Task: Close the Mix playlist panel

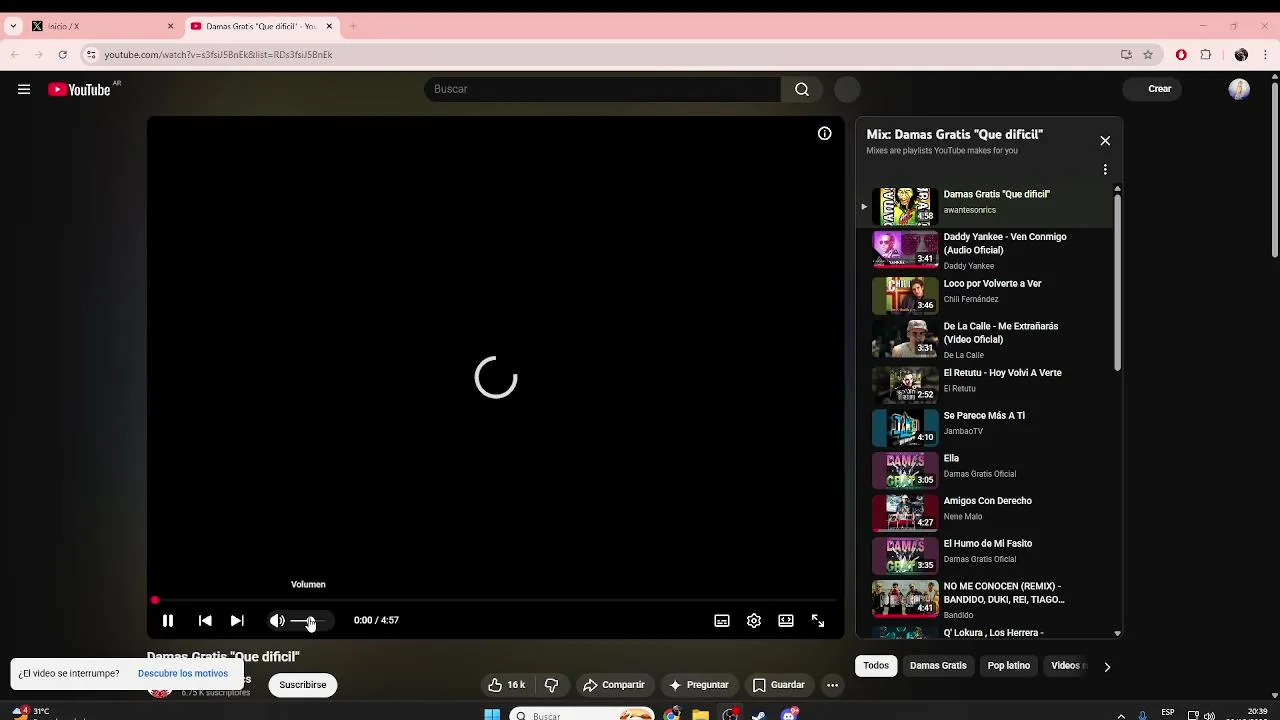Action: tap(1105, 141)
